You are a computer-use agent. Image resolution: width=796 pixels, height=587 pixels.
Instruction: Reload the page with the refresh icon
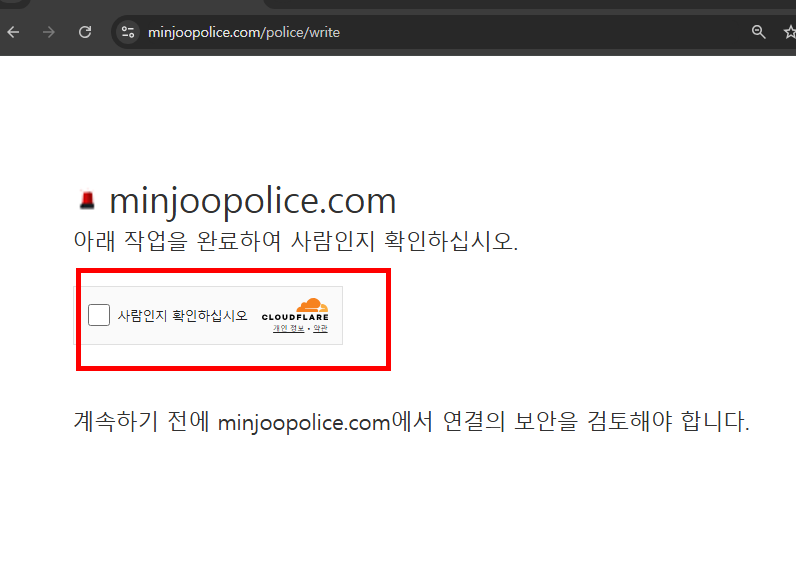click(x=85, y=32)
